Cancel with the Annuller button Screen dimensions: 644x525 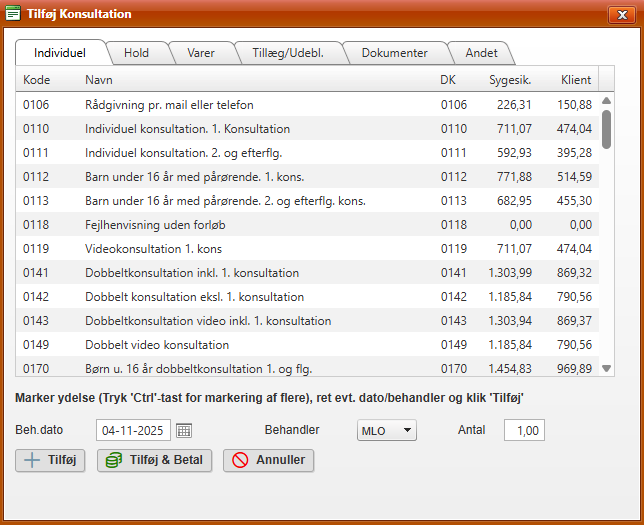point(267,460)
